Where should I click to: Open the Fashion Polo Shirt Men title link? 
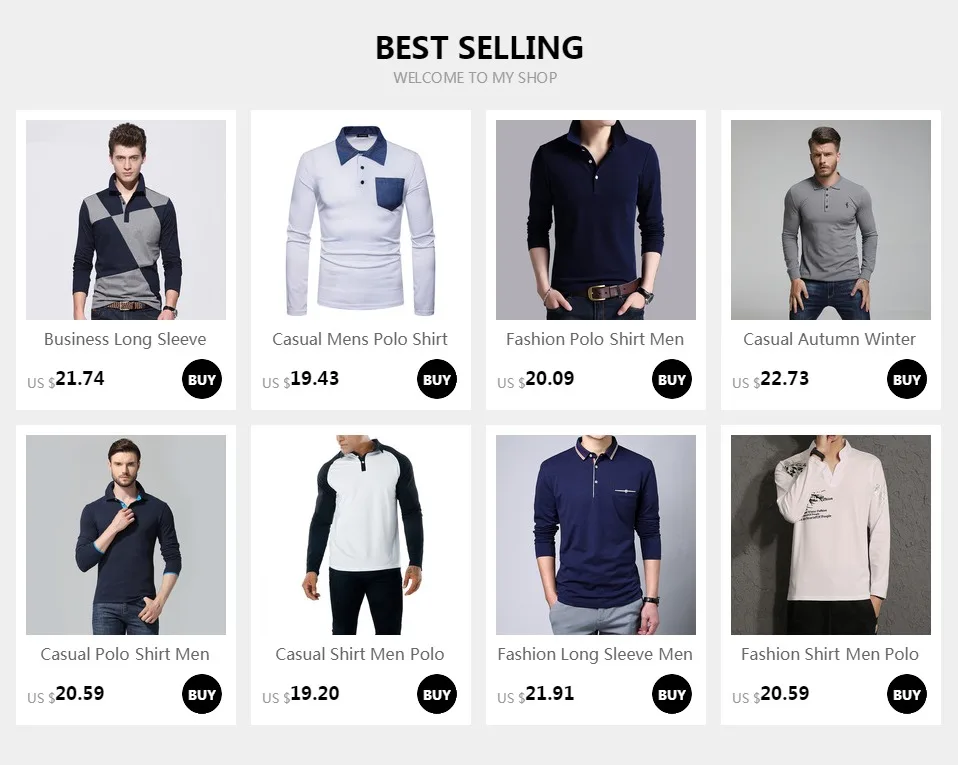coord(595,339)
